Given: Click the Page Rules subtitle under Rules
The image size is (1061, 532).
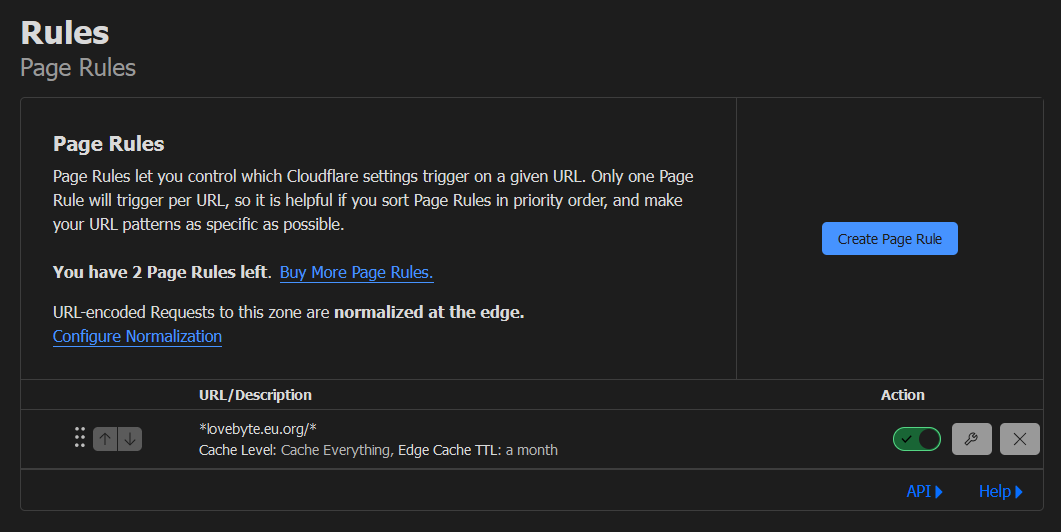Looking at the screenshot, I should (x=78, y=68).
